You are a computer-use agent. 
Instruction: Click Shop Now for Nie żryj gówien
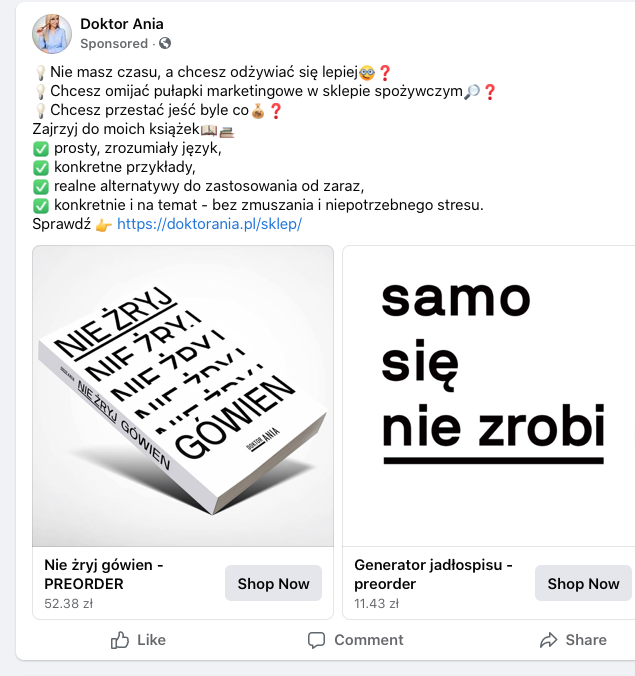tap(273, 583)
